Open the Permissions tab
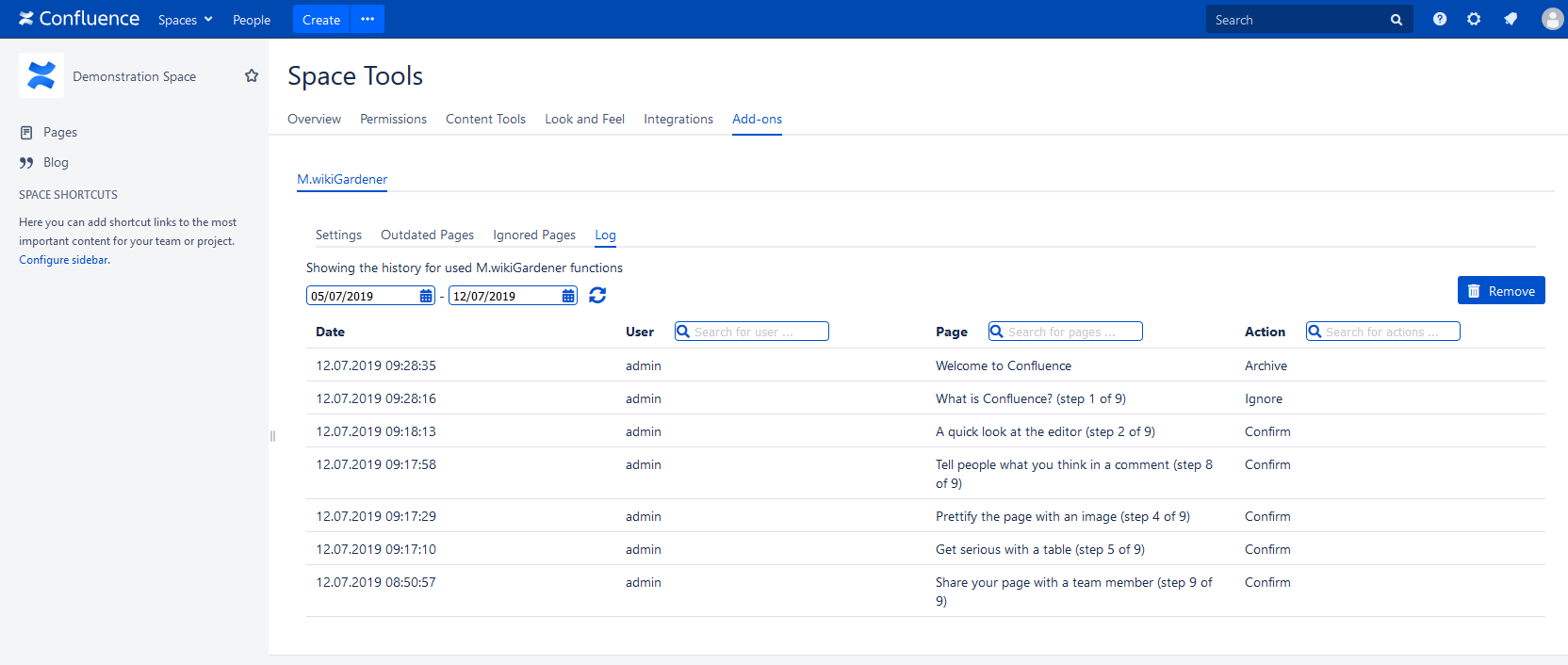Viewport: 1568px width, 665px height. (393, 119)
